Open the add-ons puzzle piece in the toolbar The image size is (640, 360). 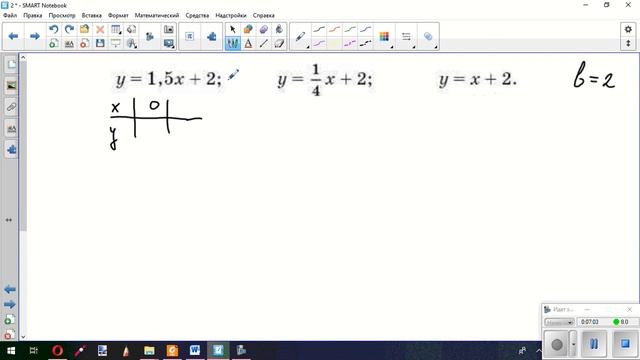pos(211,36)
